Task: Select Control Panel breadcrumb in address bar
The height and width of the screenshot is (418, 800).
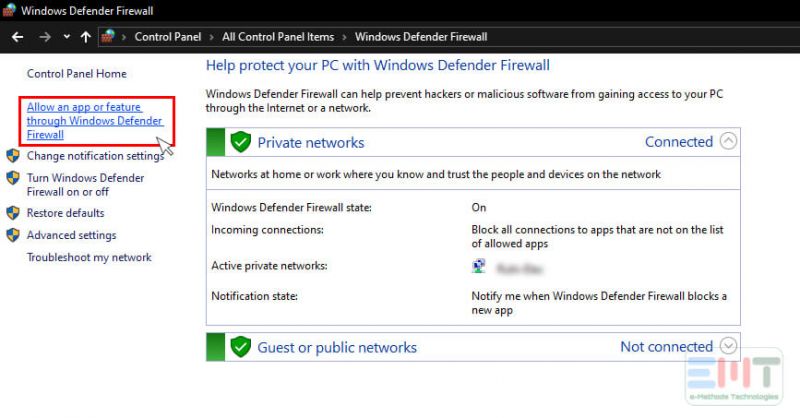Action: (x=168, y=37)
